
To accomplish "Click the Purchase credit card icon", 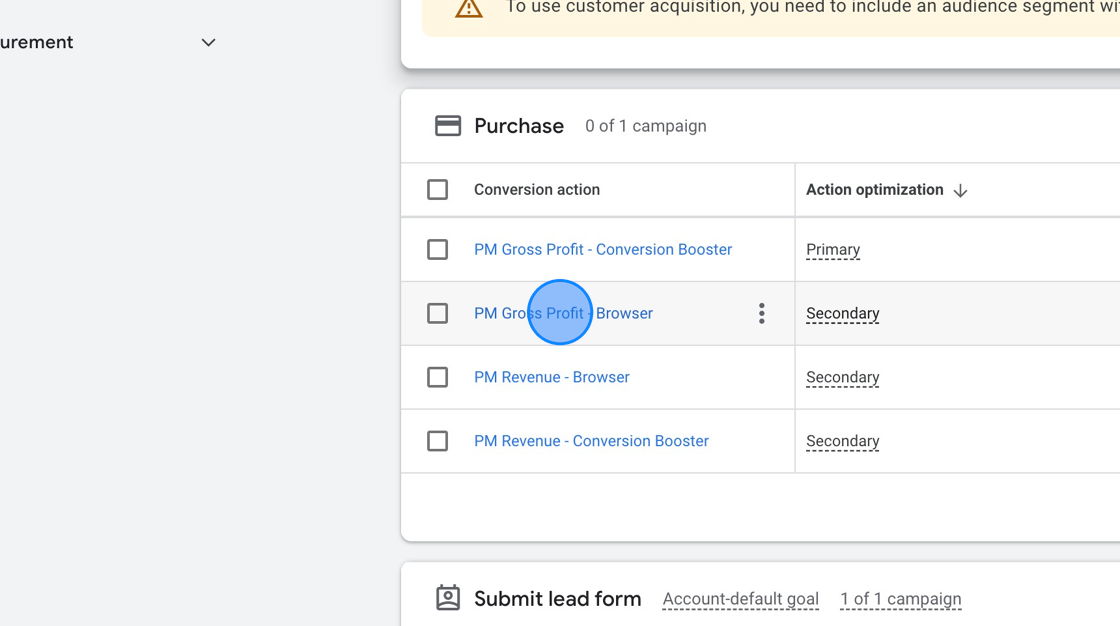I will (x=448, y=126).
